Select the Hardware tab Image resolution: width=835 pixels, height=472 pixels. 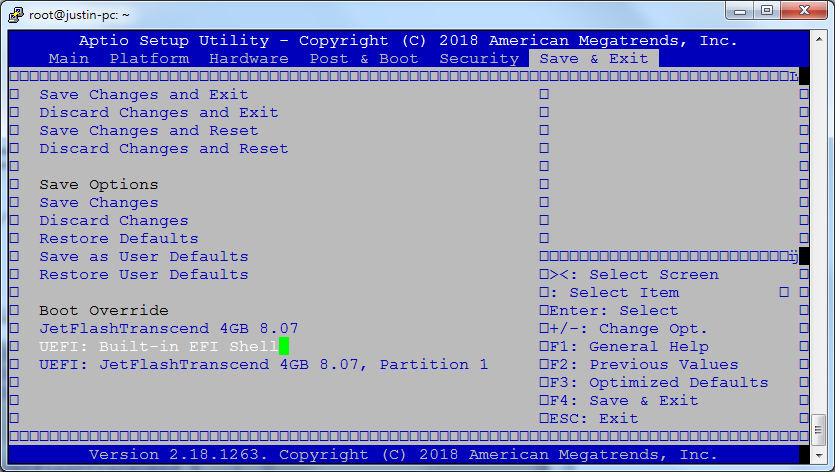click(249, 59)
